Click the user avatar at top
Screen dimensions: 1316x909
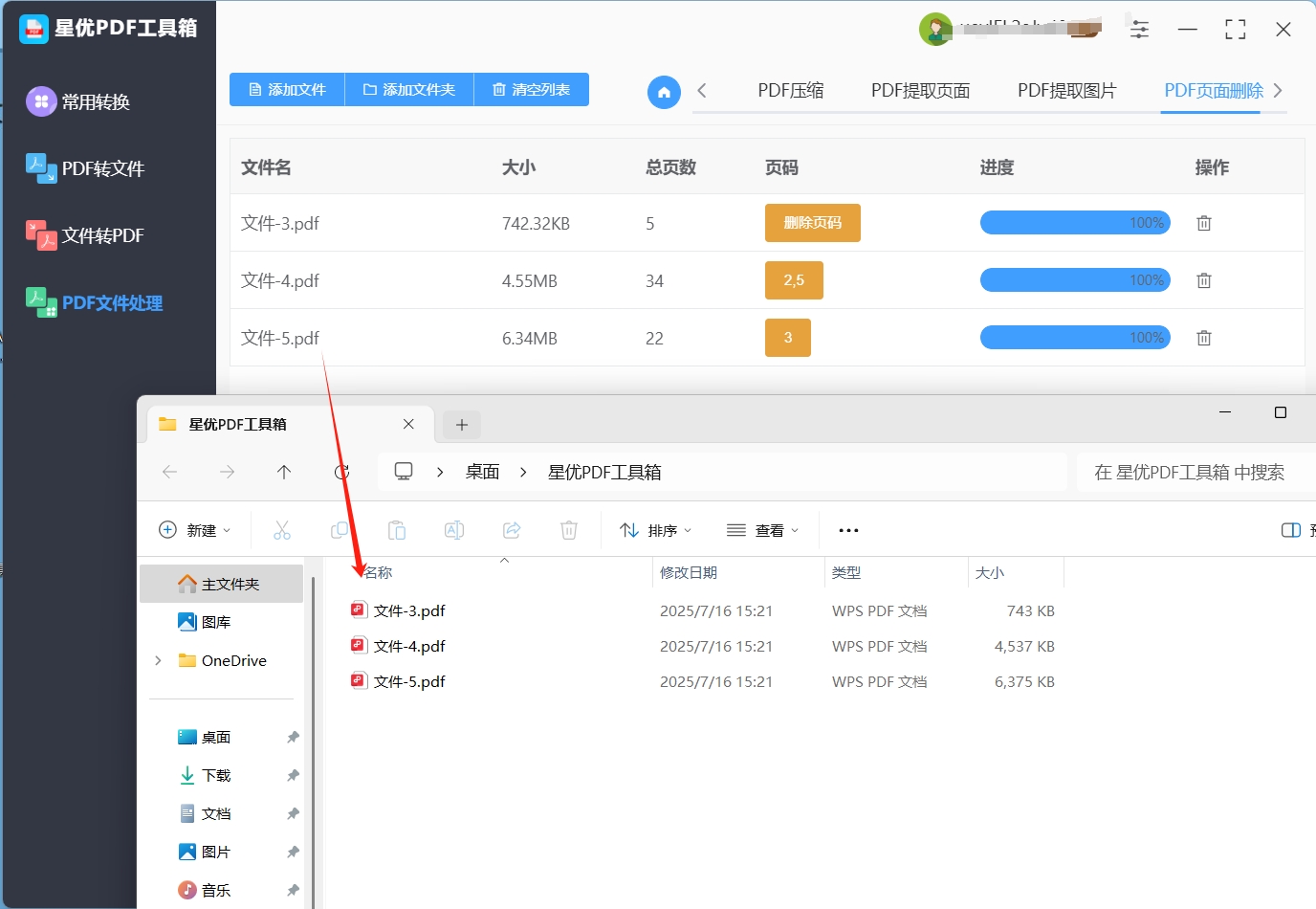(935, 30)
